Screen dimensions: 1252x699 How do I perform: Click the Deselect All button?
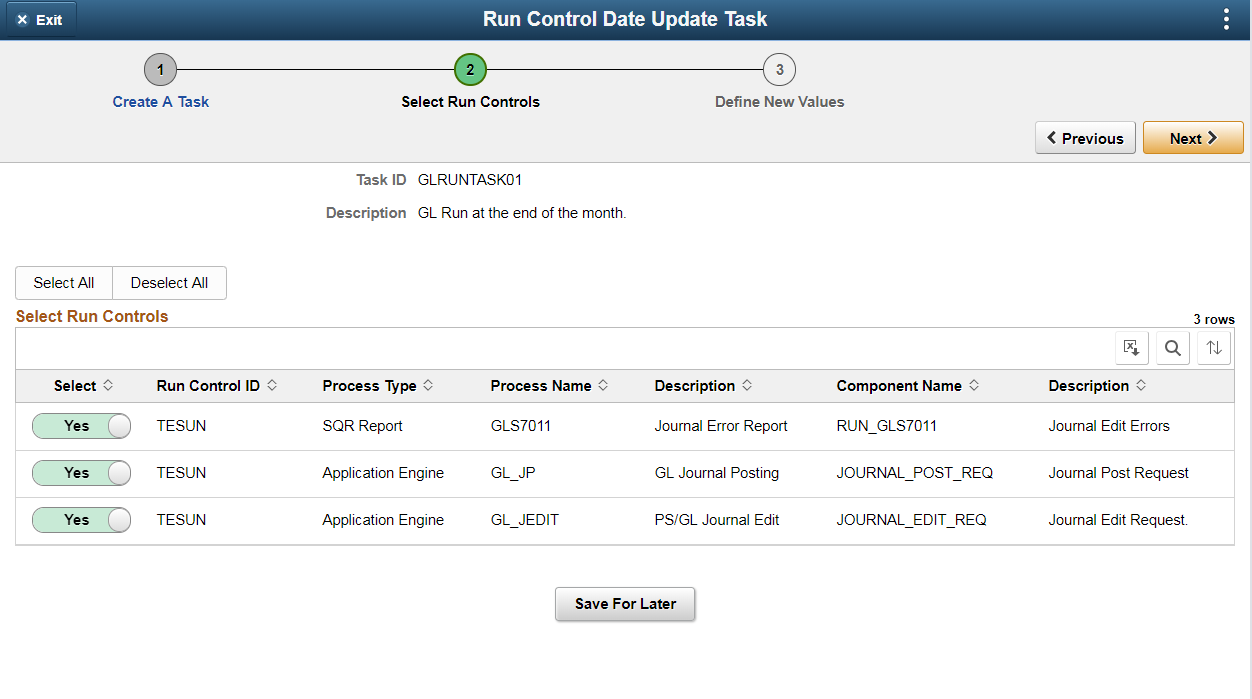170,283
